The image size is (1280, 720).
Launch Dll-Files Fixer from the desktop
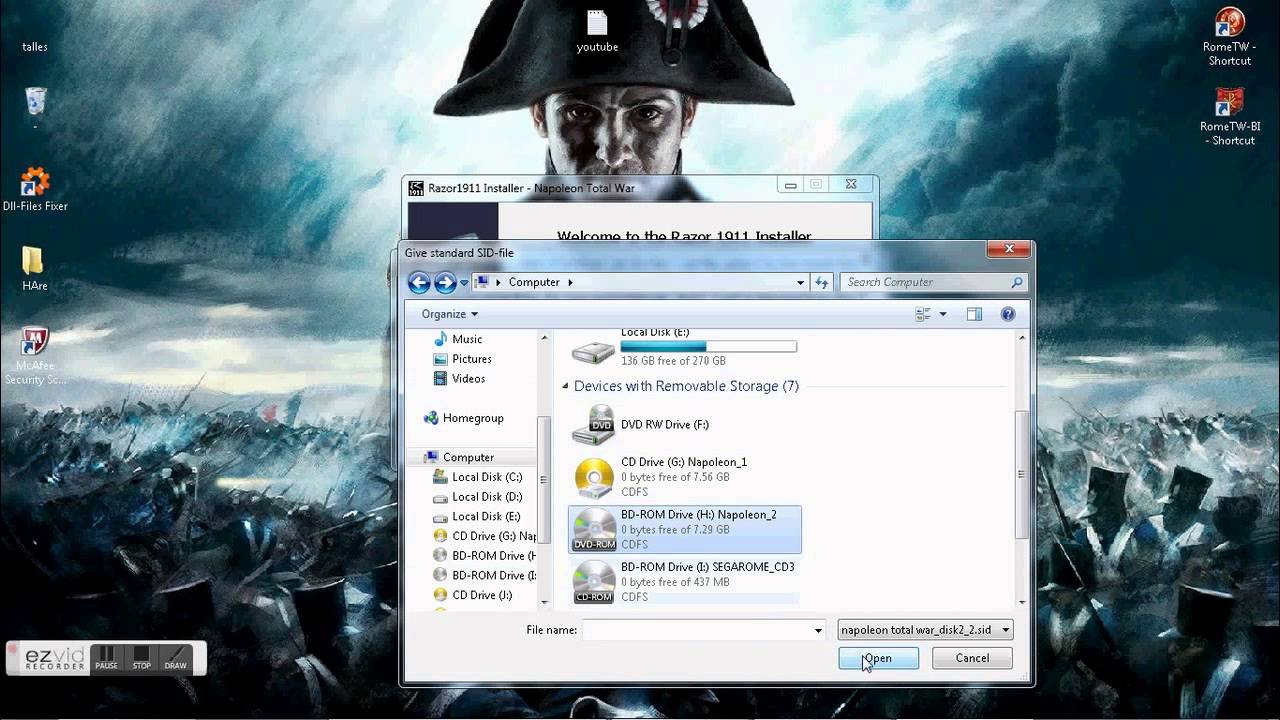[35, 189]
